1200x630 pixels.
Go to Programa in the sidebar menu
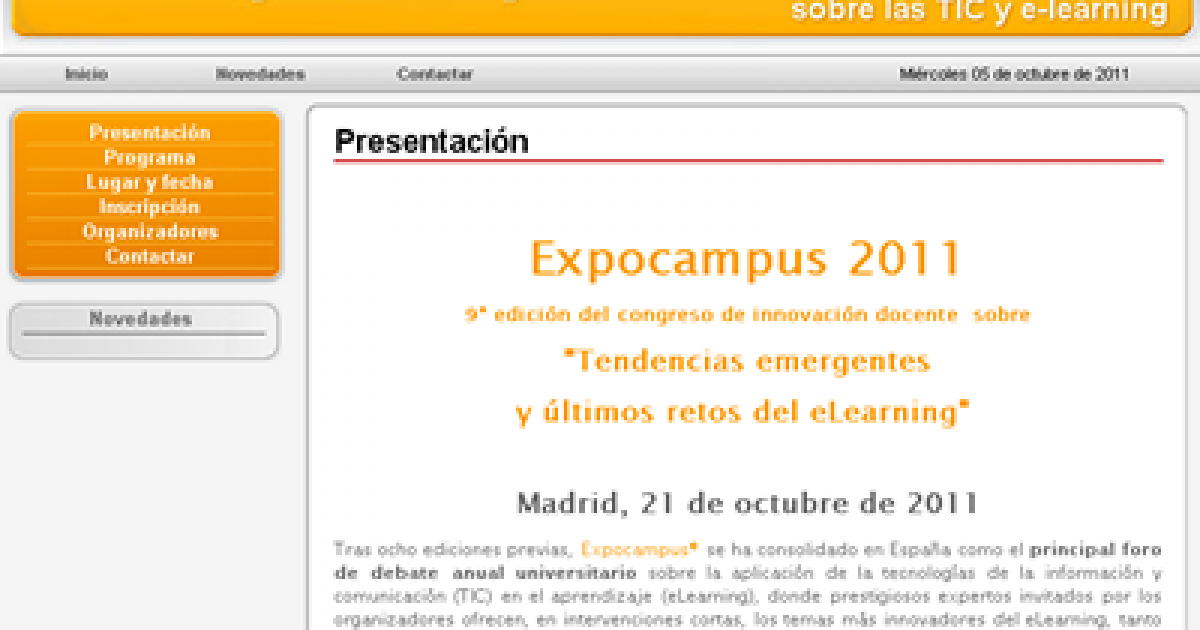pos(149,158)
